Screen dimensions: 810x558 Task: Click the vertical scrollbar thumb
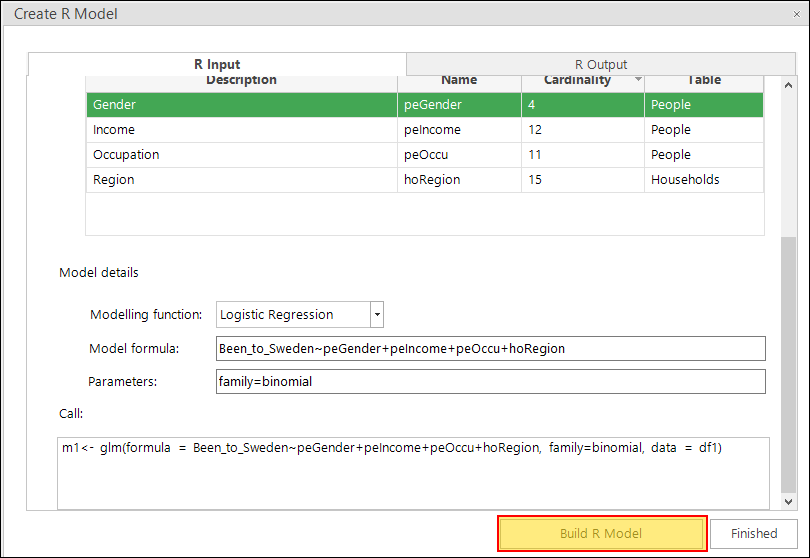[788, 365]
